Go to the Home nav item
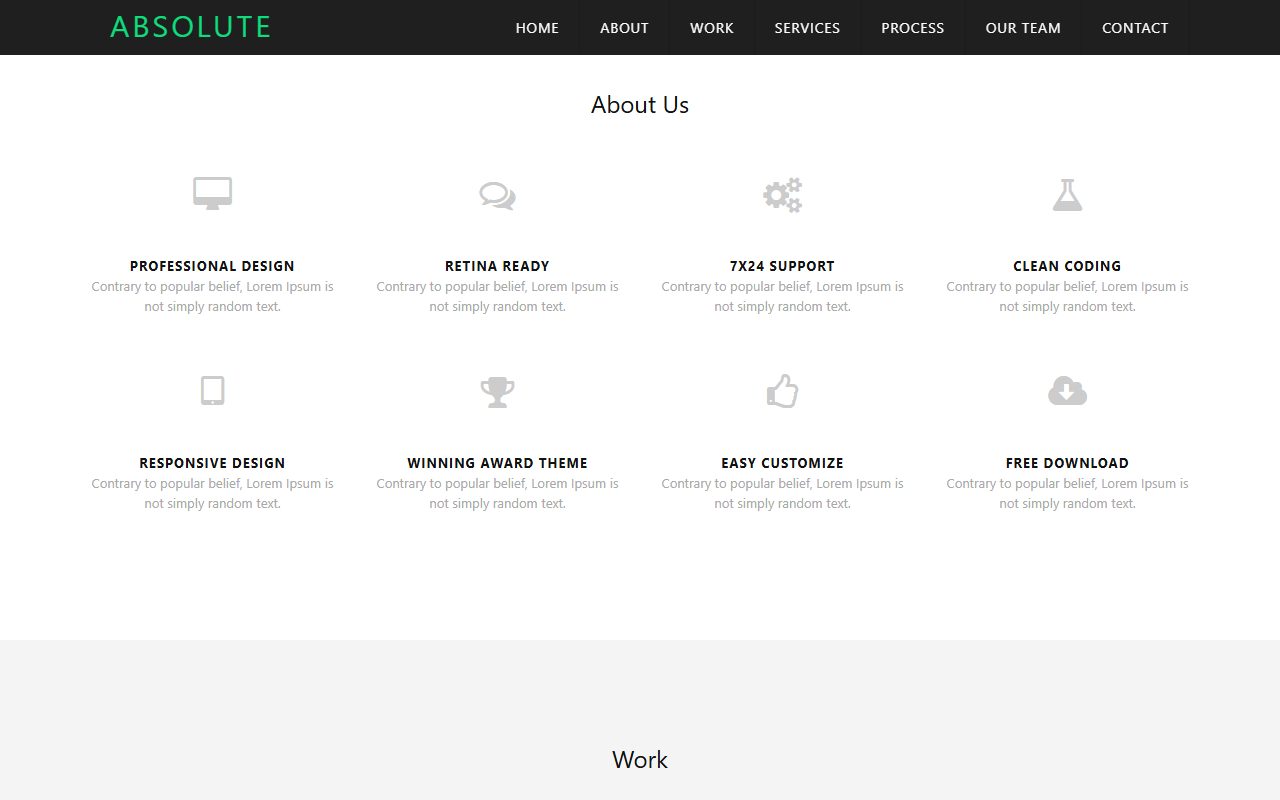Viewport: 1280px width, 800px height. [x=537, y=28]
